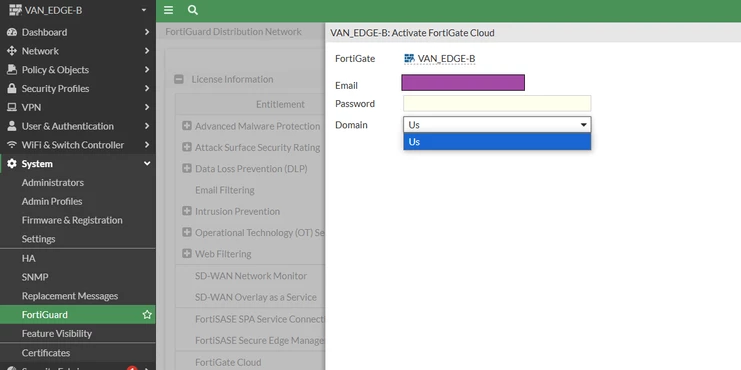Click the hamburger menu icon in top bar

[x=168, y=10]
